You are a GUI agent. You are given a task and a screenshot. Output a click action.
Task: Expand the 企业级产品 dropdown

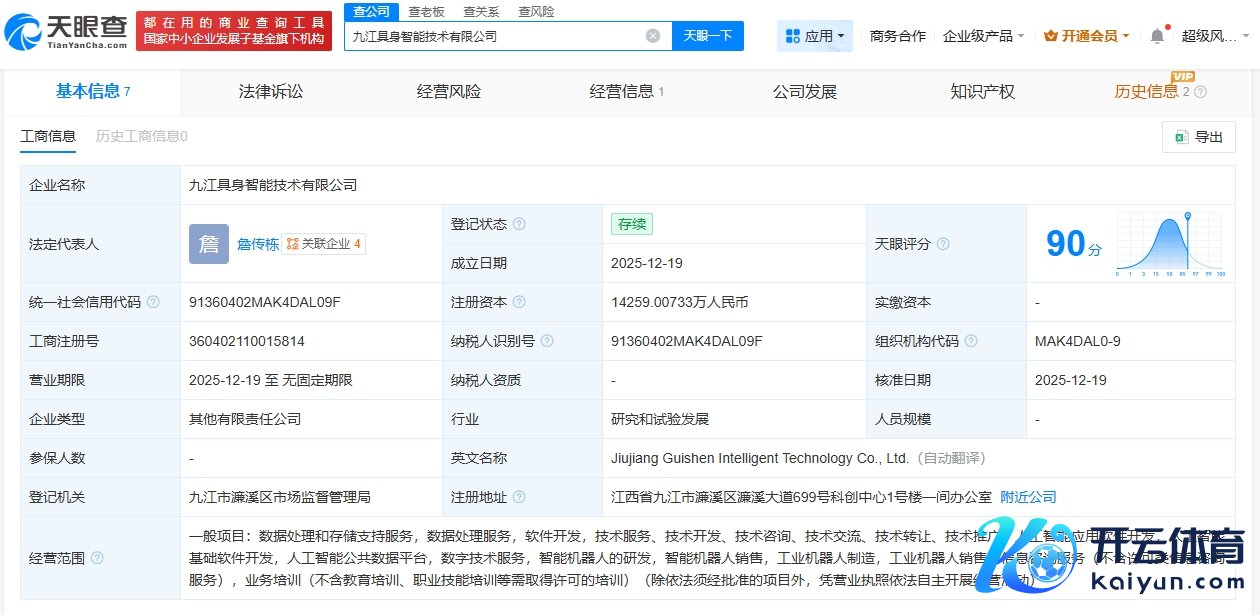coord(983,36)
